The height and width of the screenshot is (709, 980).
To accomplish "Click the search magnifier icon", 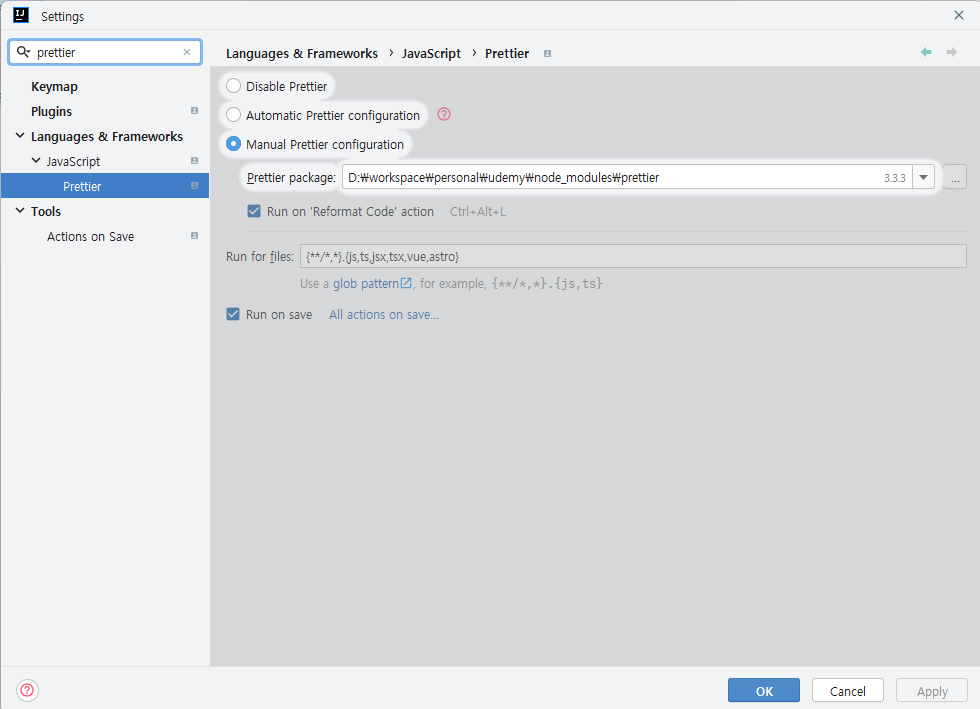I will tap(23, 52).
